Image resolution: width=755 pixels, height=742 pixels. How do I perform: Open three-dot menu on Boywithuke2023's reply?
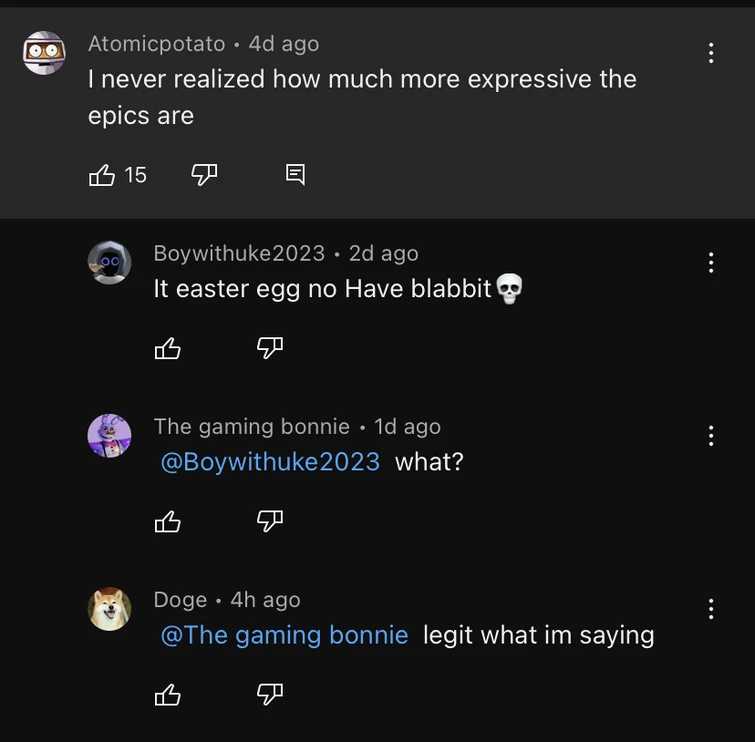click(711, 263)
